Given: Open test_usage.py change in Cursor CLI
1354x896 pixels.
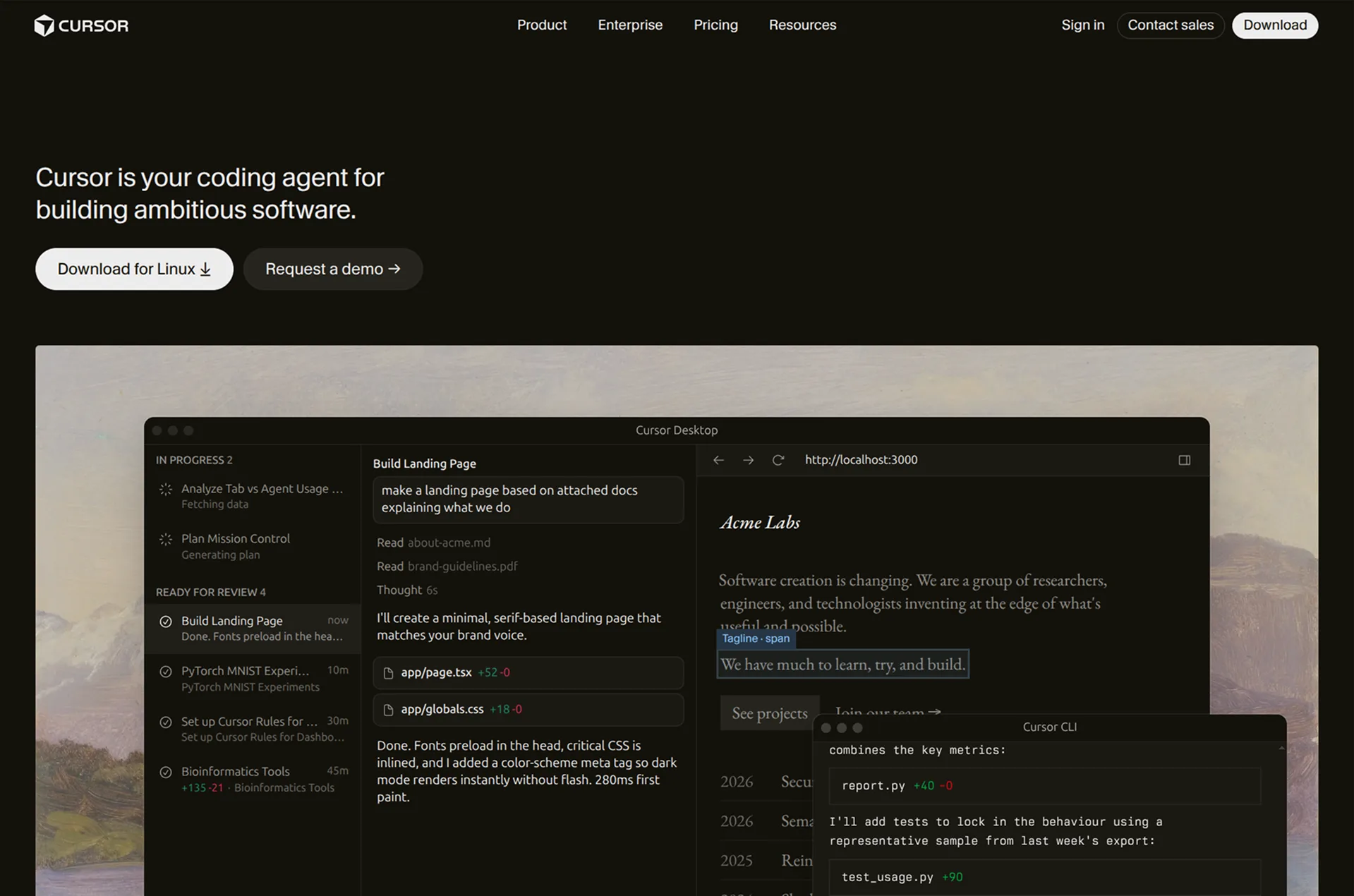Looking at the screenshot, I should click(x=1044, y=878).
